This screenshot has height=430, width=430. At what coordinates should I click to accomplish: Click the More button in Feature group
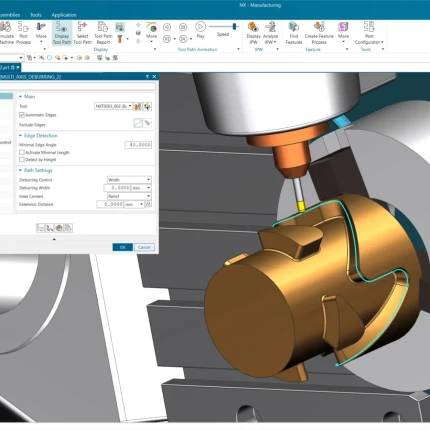point(343,33)
